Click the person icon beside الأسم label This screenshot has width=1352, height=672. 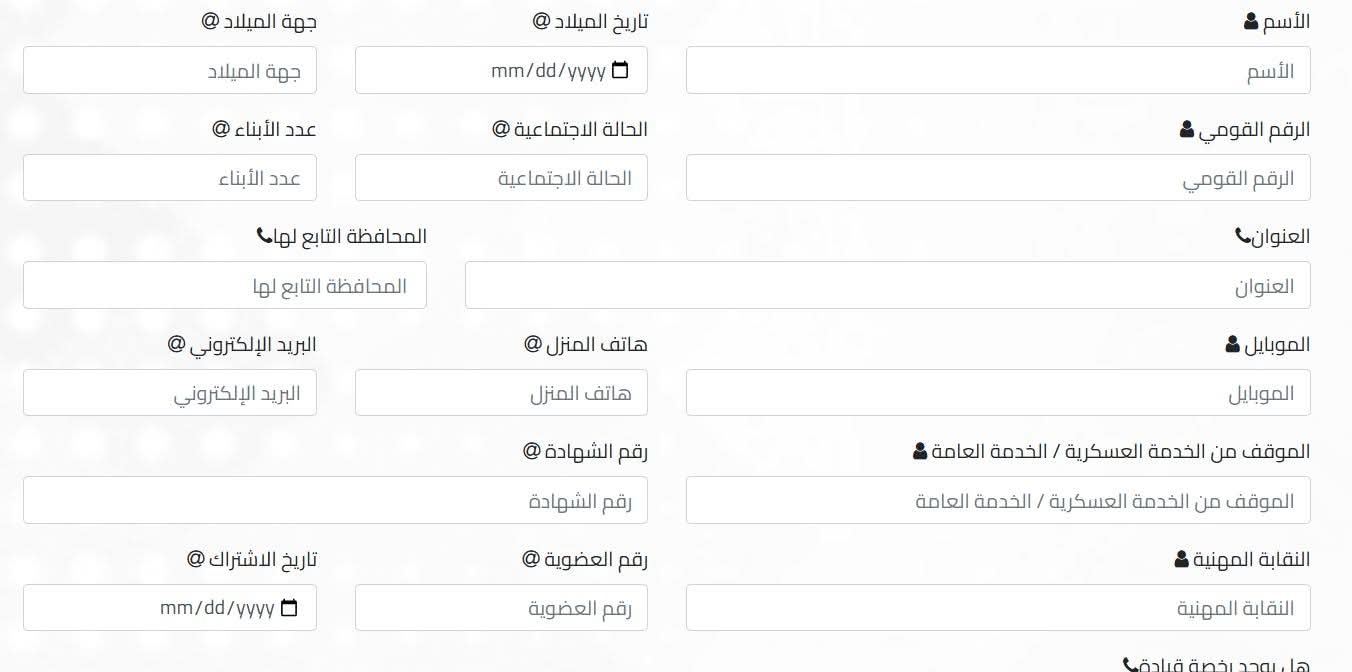(x=1249, y=19)
